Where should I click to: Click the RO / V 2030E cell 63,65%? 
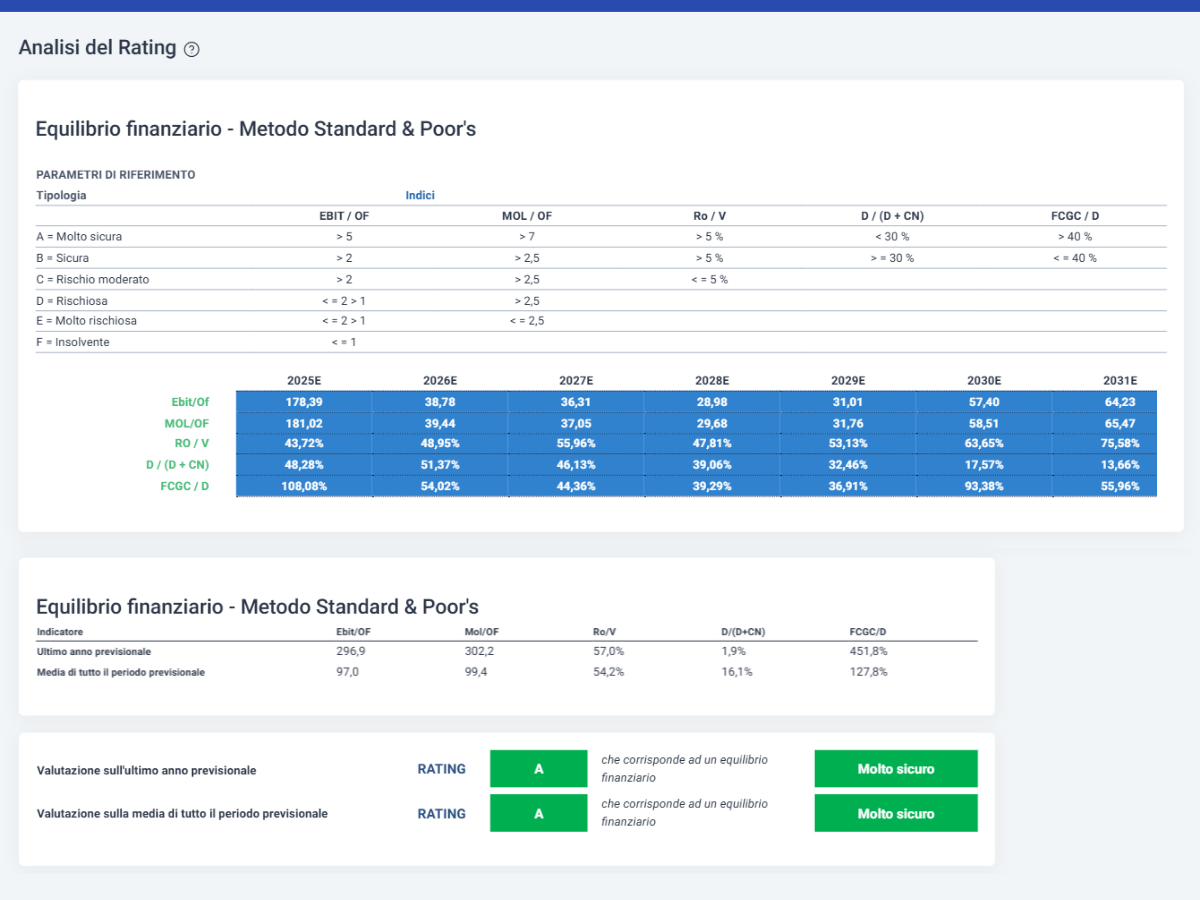point(984,444)
